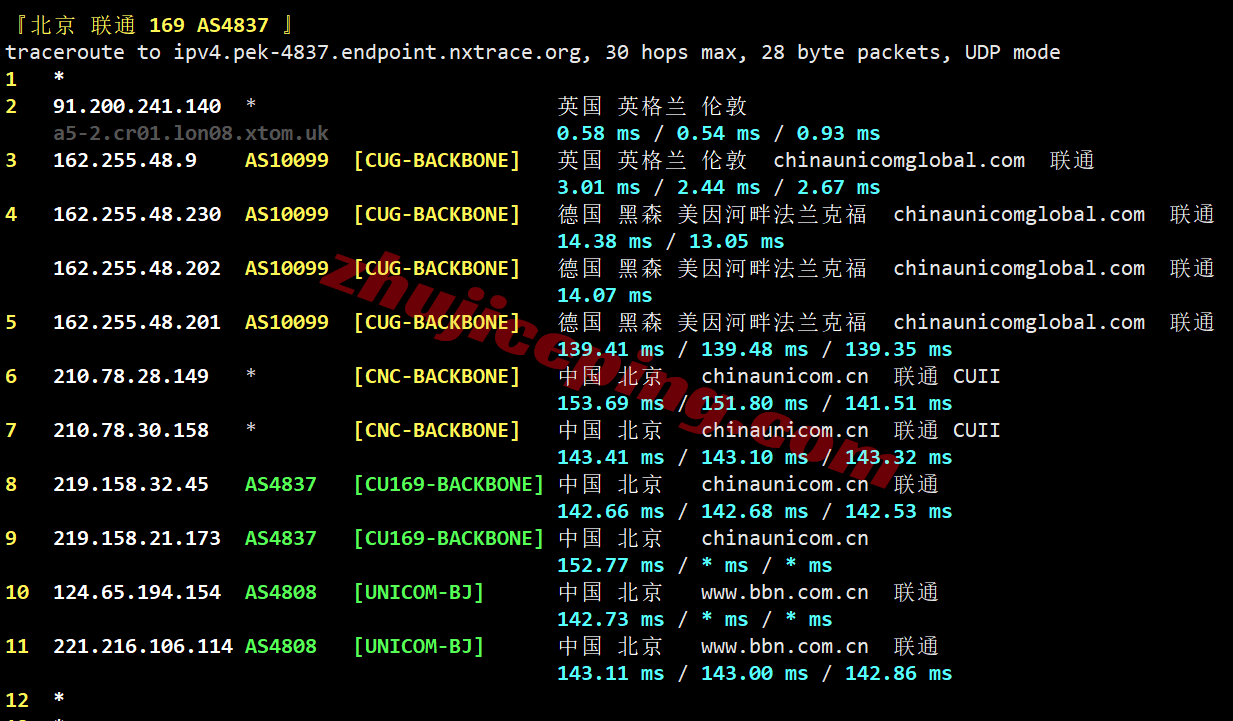Click chinaunicomglobal.com on the 162.255.48.9 row
This screenshot has width=1233, height=721.
coord(899,160)
